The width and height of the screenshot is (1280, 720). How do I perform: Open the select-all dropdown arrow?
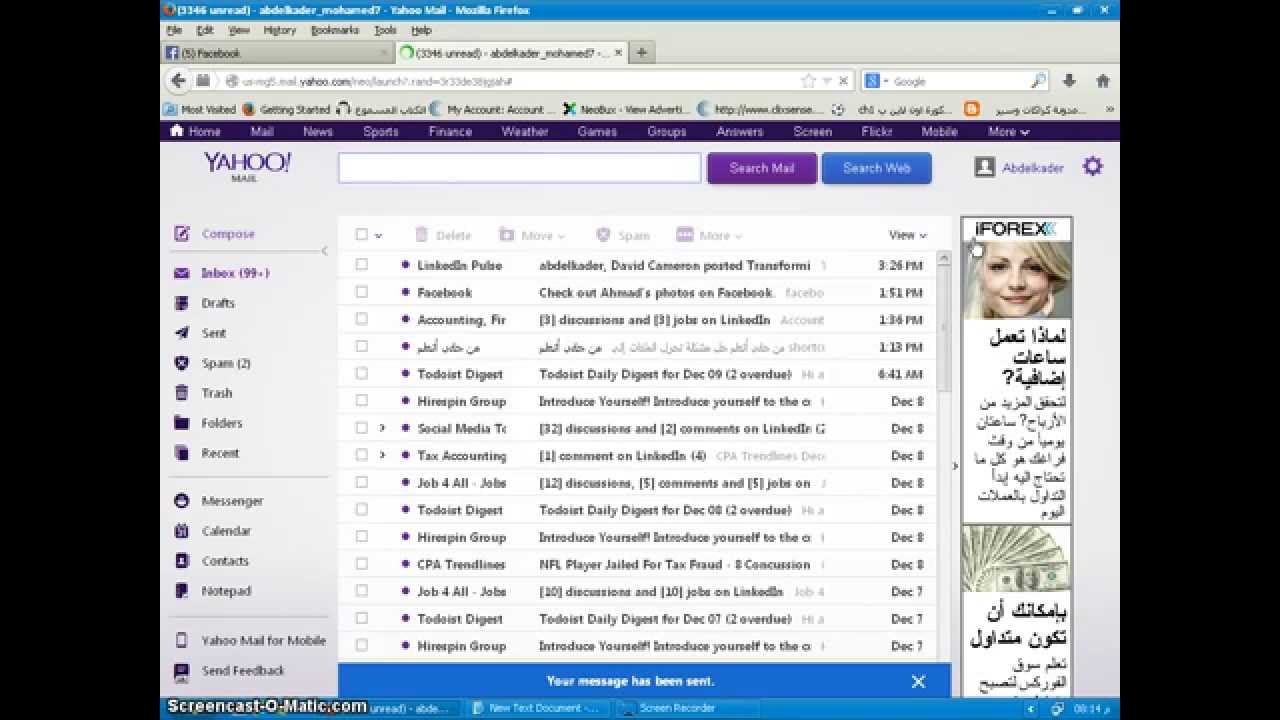click(x=378, y=236)
